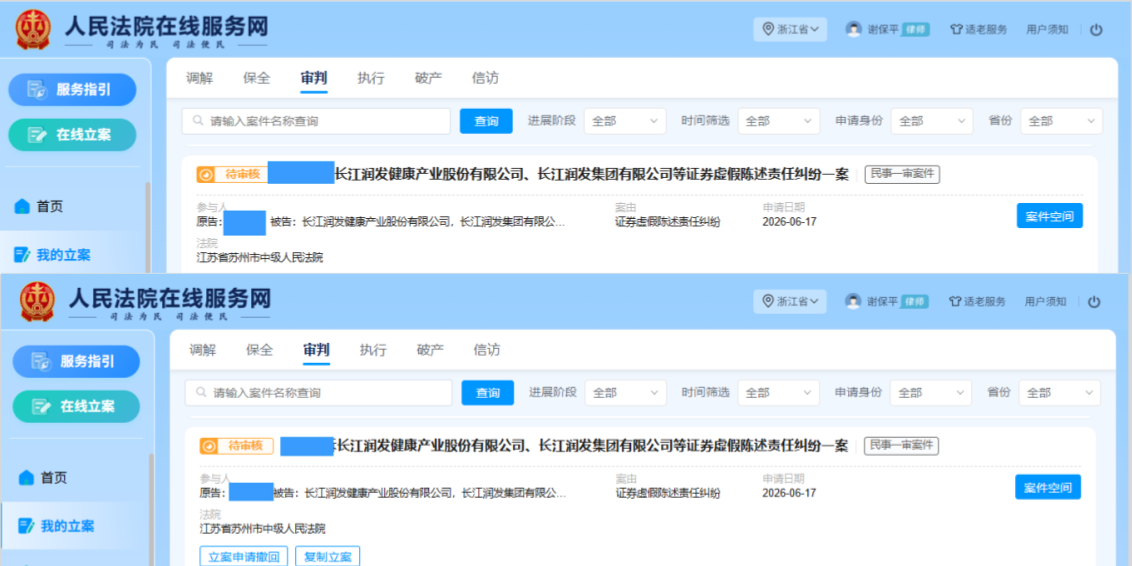Screen dimensions: 1132x566
Task: Click the 在线立案 button icon in upper sidebar
Action: pyautogui.click(x=37, y=134)
